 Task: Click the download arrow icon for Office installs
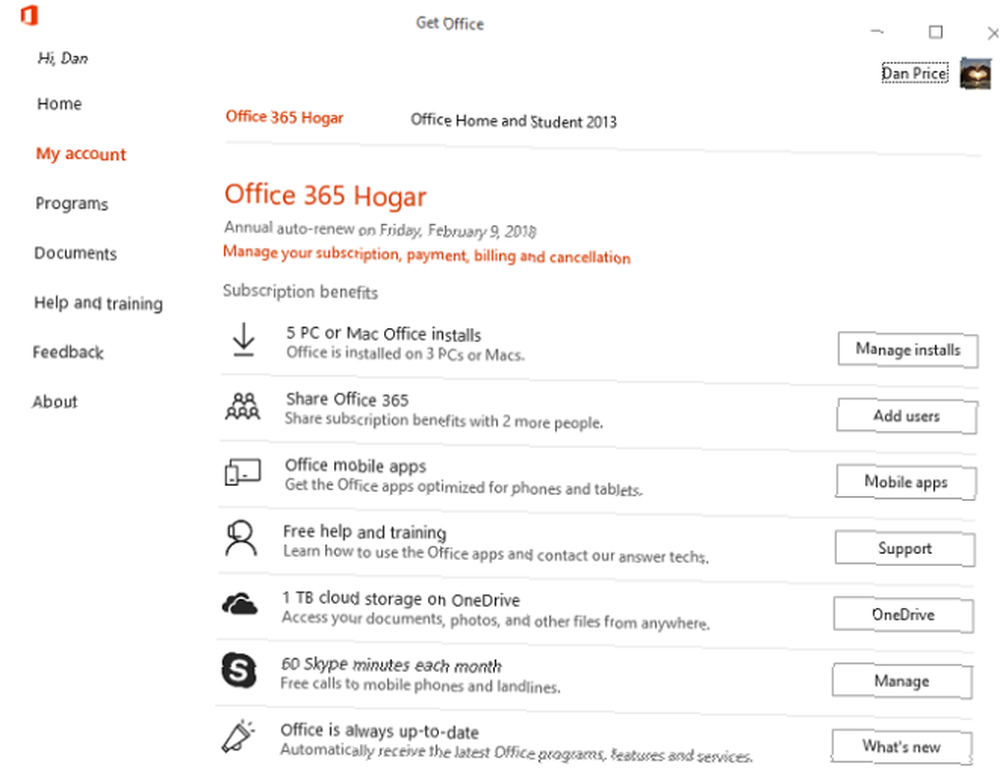coord(243,339)
